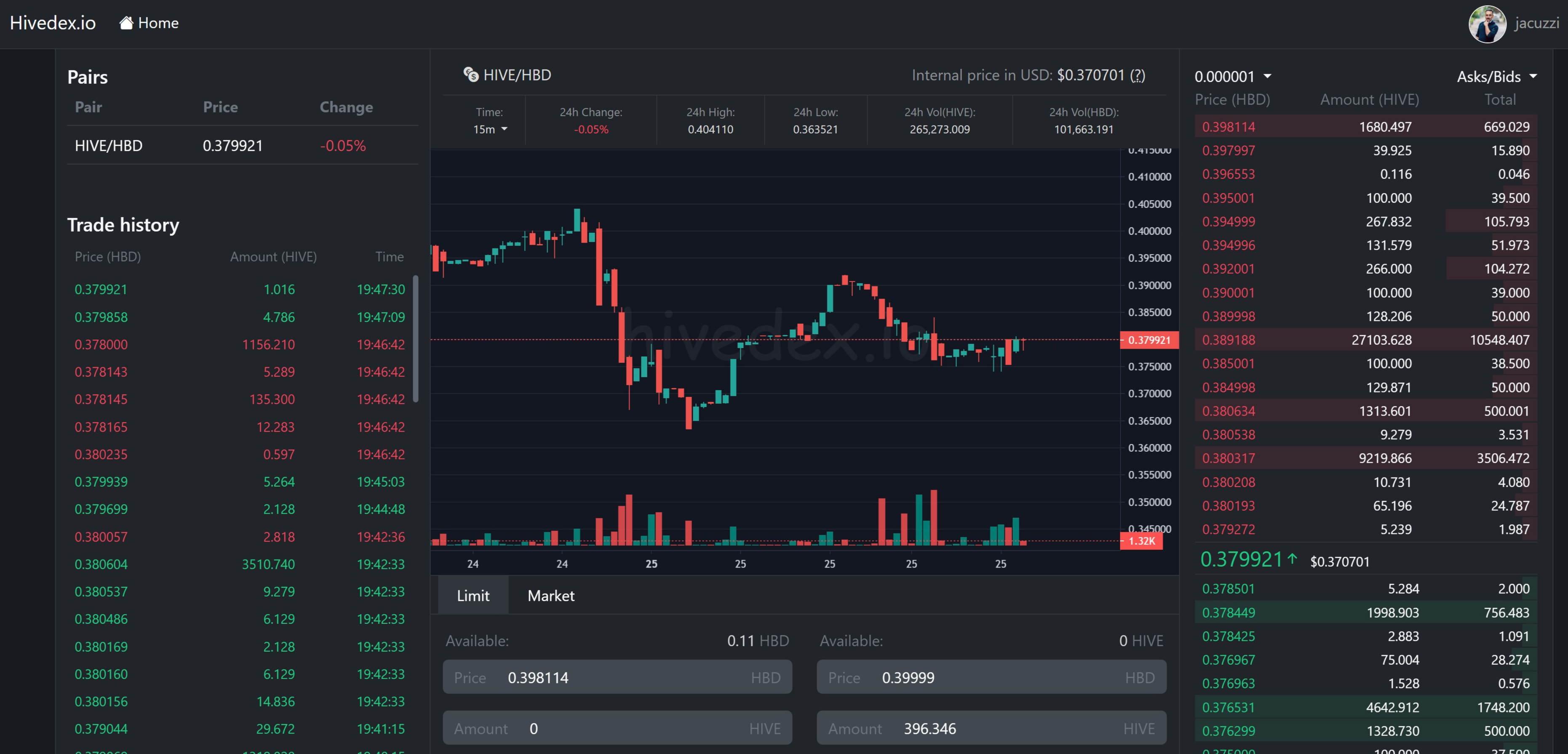Click the sell Price field 0.39999
The height and width of the screenshot is (754, 1568).
[x=991, y=677]
